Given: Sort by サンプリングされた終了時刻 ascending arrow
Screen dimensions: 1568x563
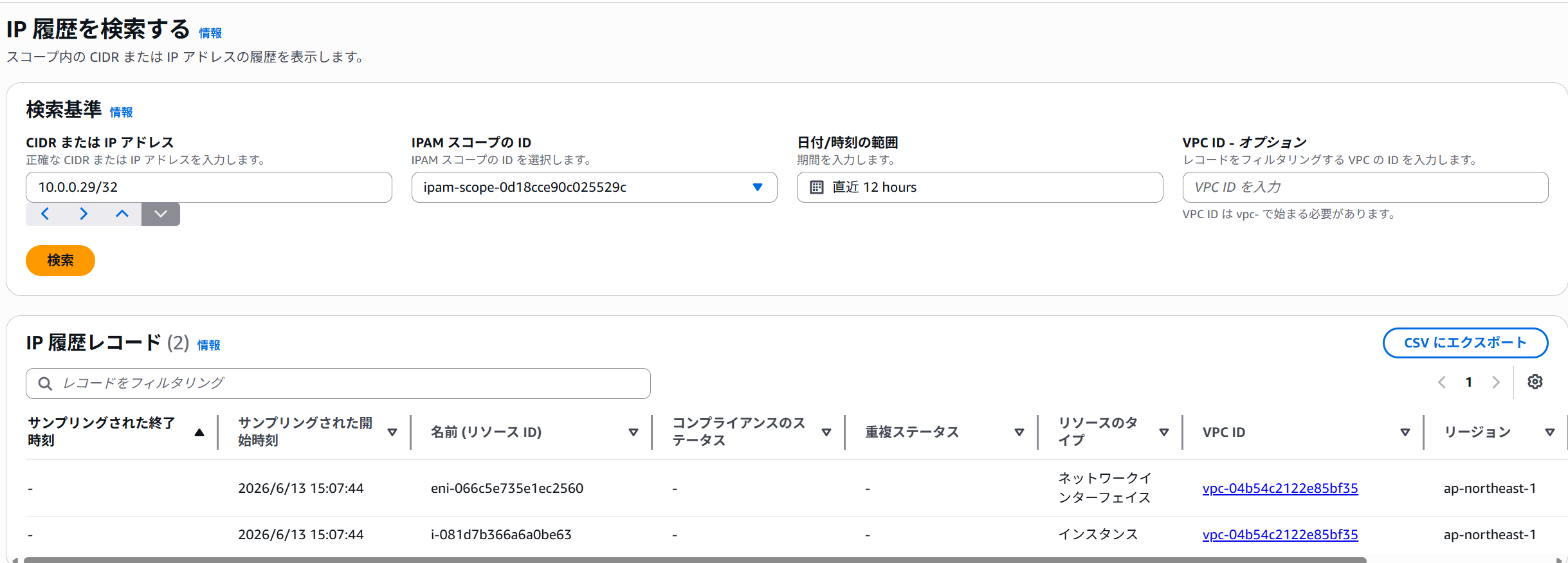Looking at the screenshot, I should tap(199, 432).
